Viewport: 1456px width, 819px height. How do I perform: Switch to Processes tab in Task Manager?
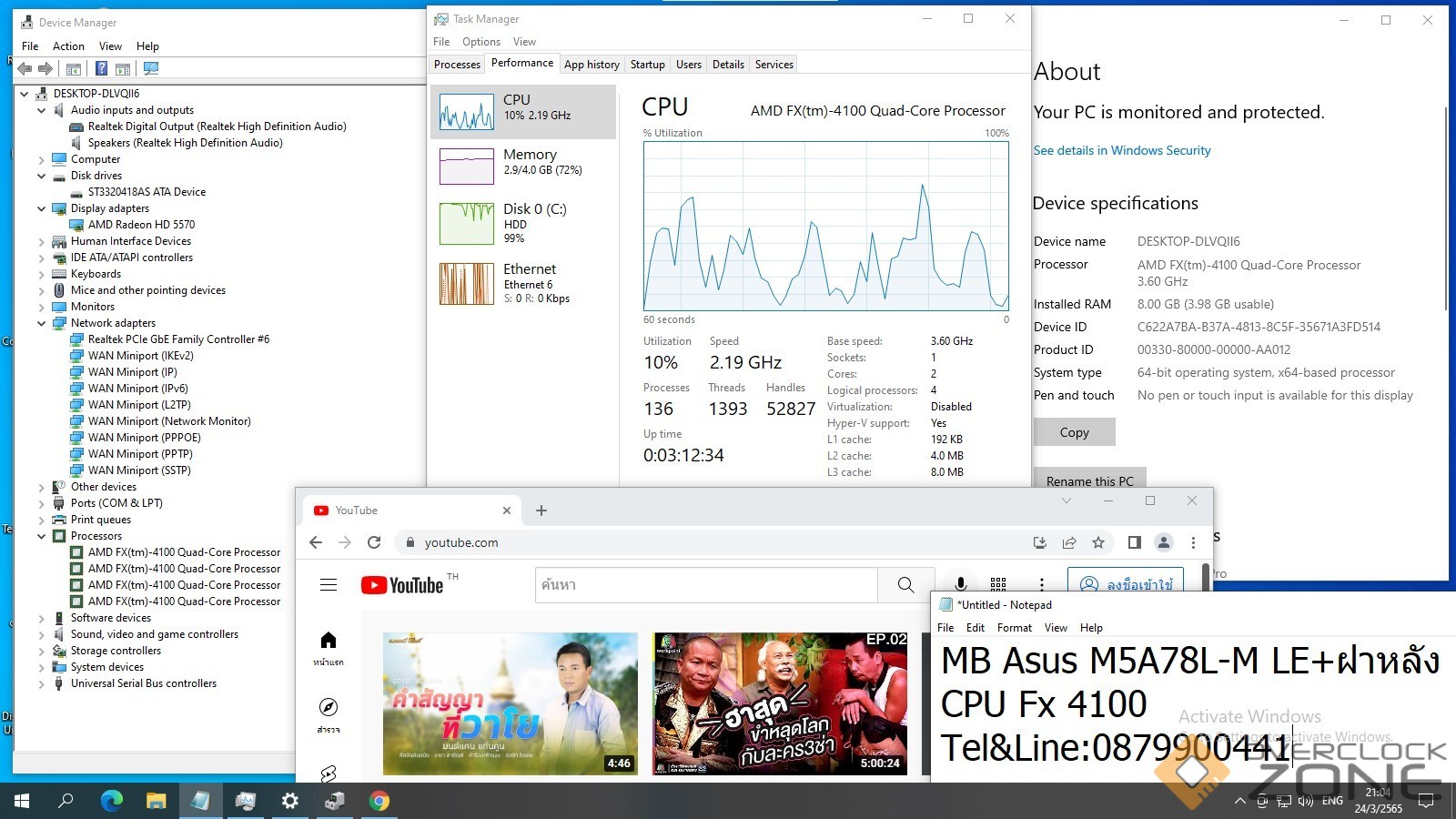point(457,65)
